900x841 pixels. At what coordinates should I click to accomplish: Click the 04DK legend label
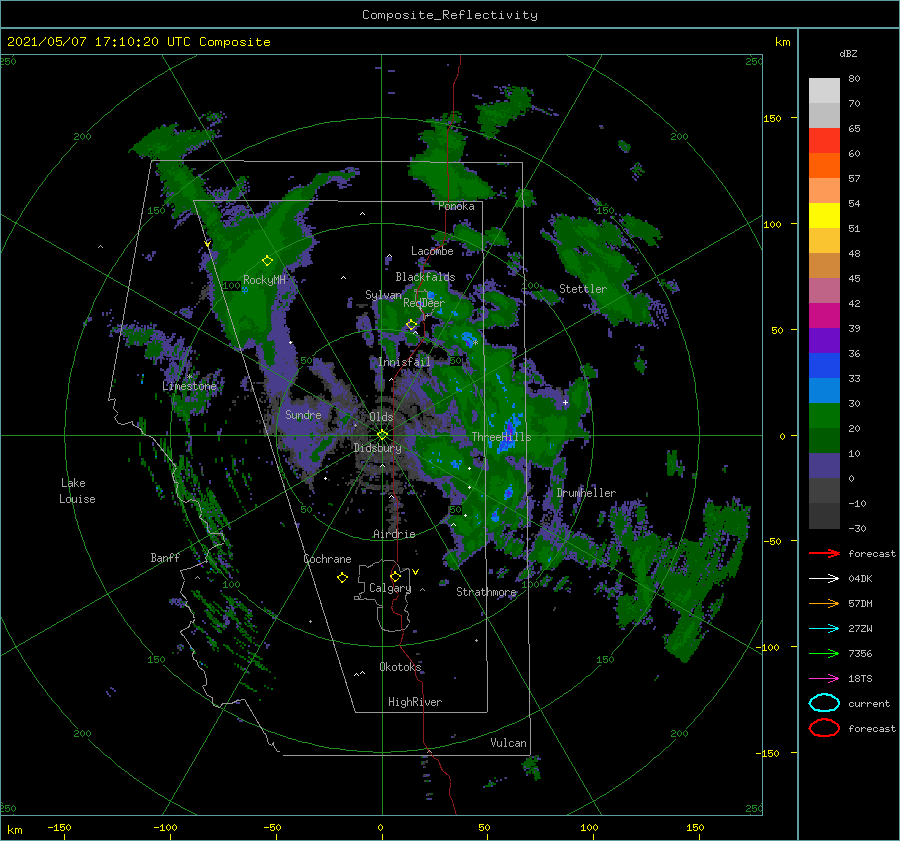tap(860, 579)
